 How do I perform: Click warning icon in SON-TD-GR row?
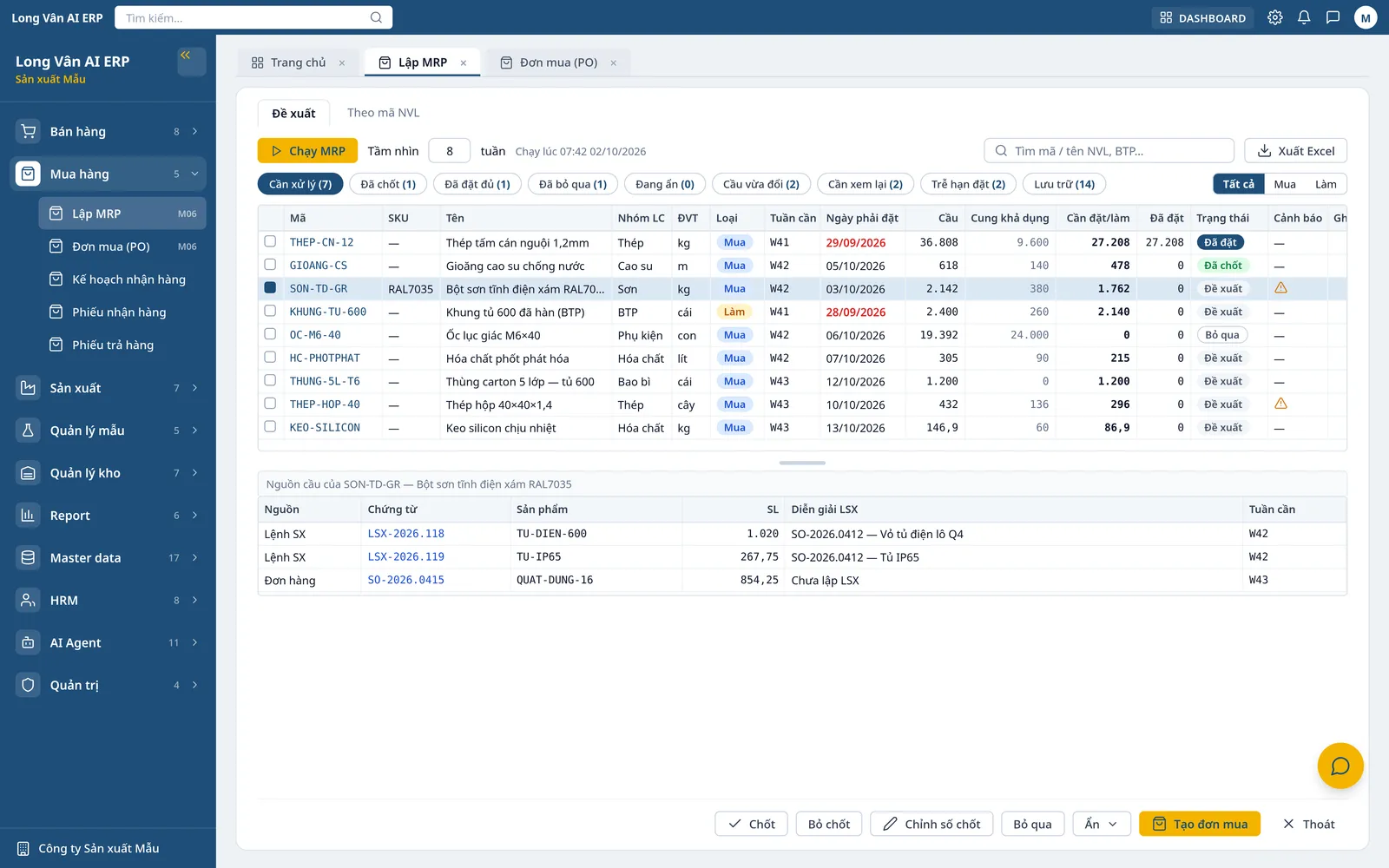point(1280,288)
